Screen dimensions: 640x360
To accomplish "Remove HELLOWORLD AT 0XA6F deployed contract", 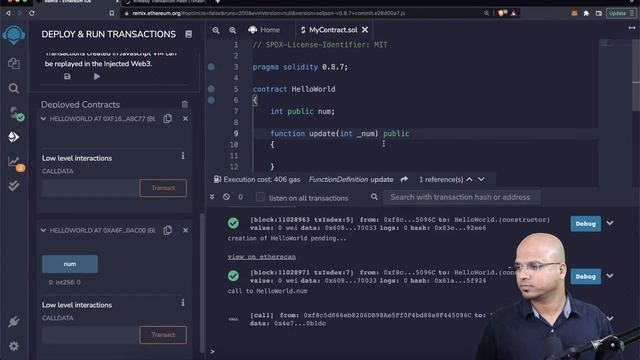I will 185,231.
